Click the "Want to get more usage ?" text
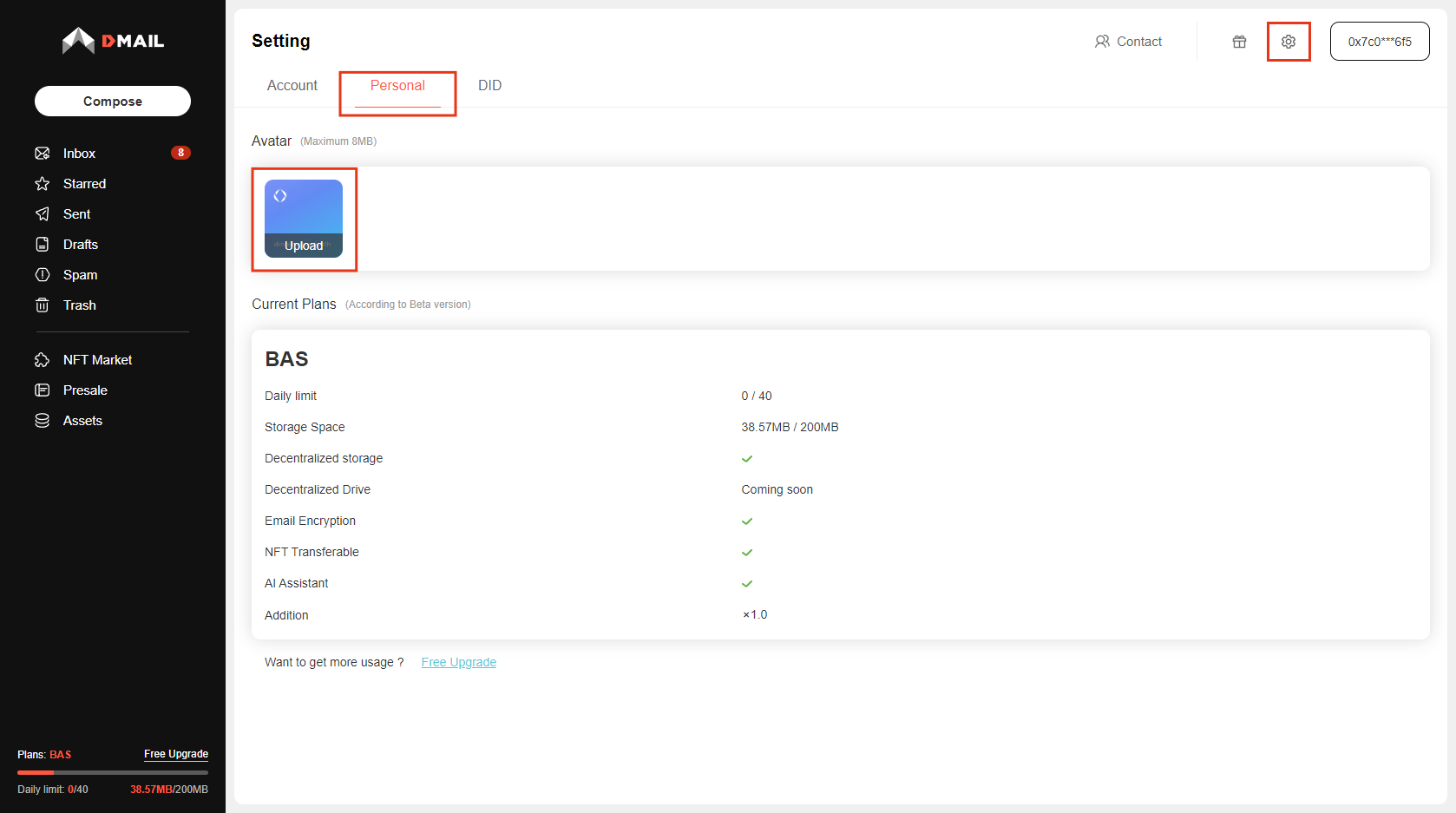Image resolution: width=1456 pixels, height=813 pixels. [x=334, y=662]
